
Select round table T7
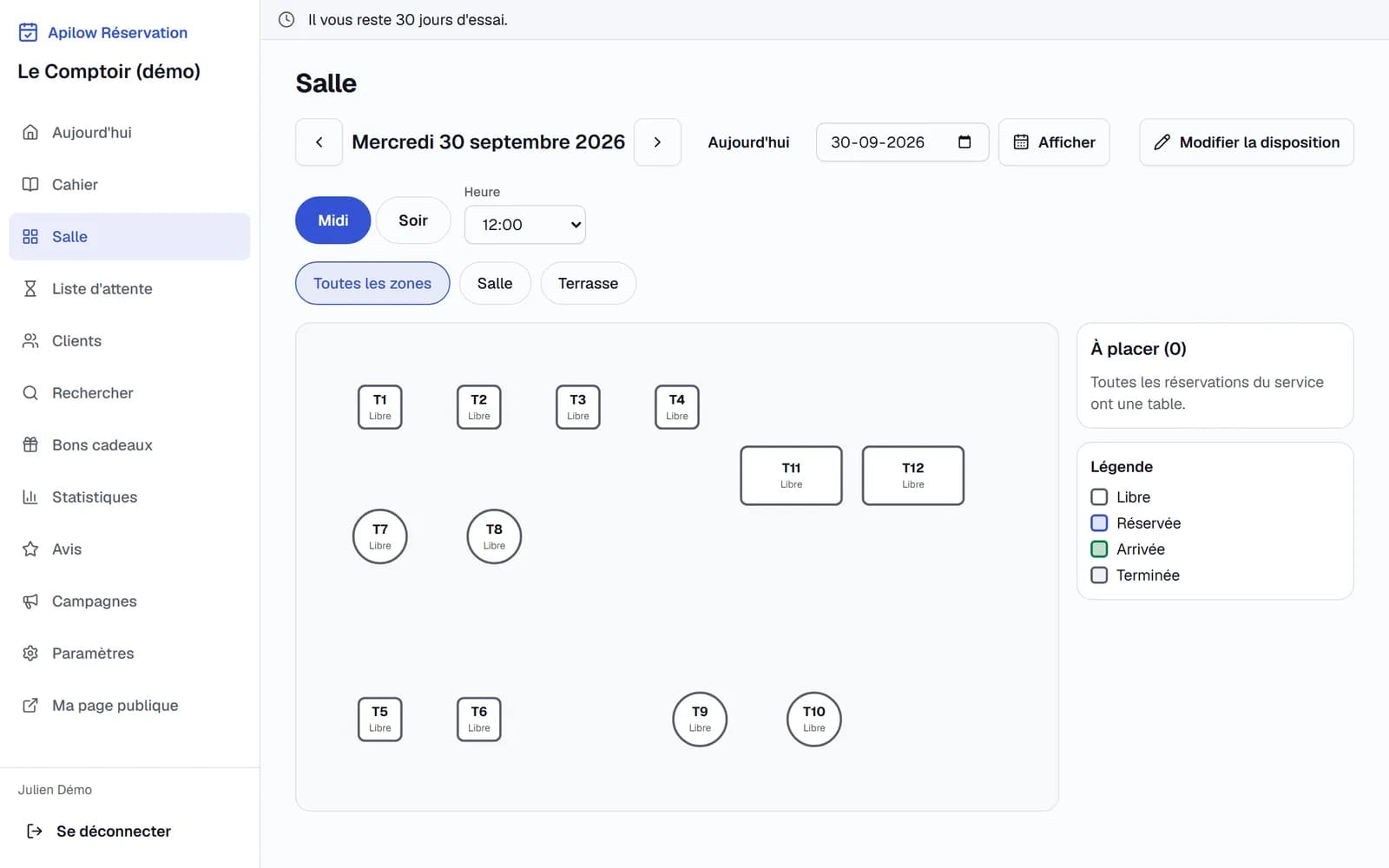tap(380, 536)
